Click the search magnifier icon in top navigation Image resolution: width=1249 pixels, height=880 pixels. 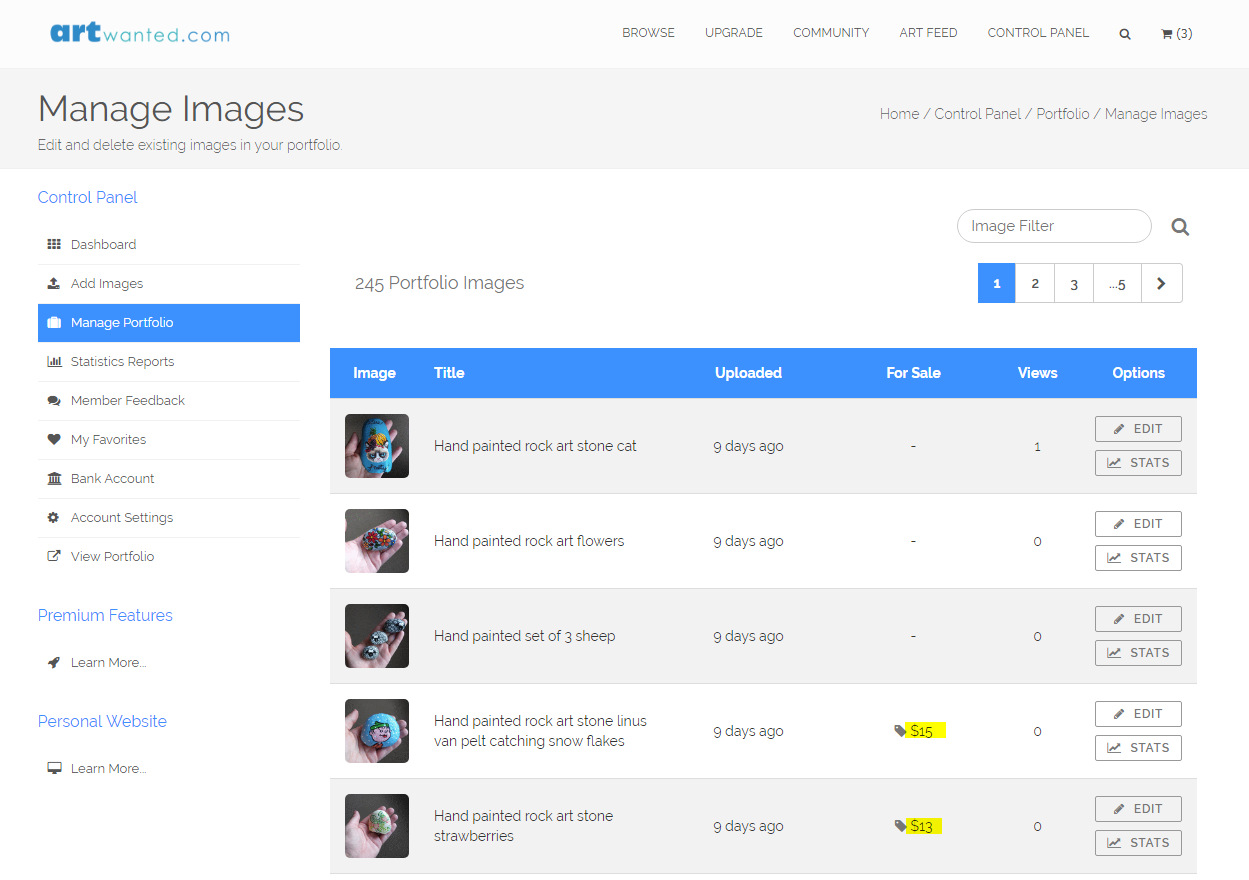coord(1125,34)
